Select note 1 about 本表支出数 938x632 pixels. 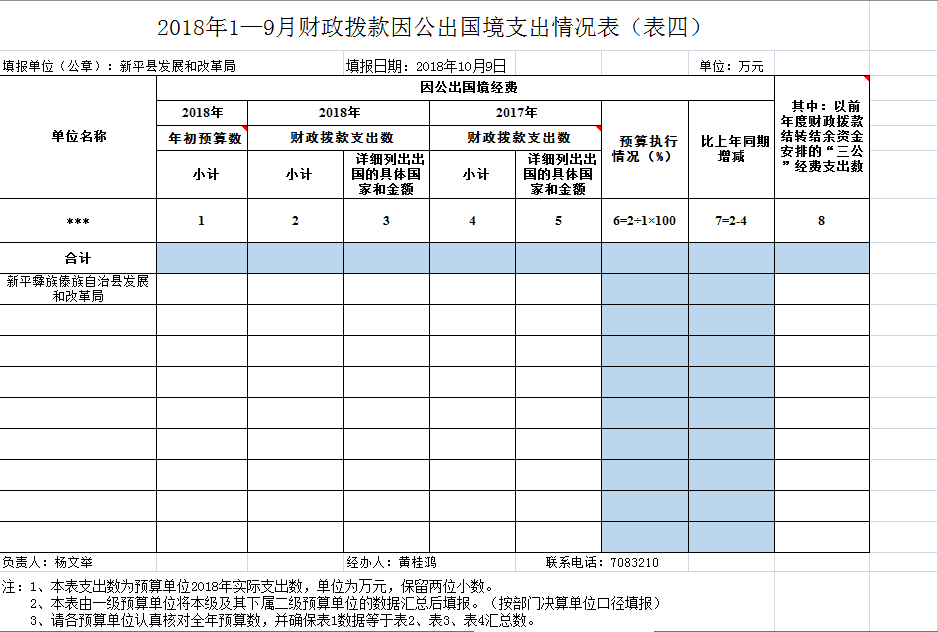click(x=248, y=586)
